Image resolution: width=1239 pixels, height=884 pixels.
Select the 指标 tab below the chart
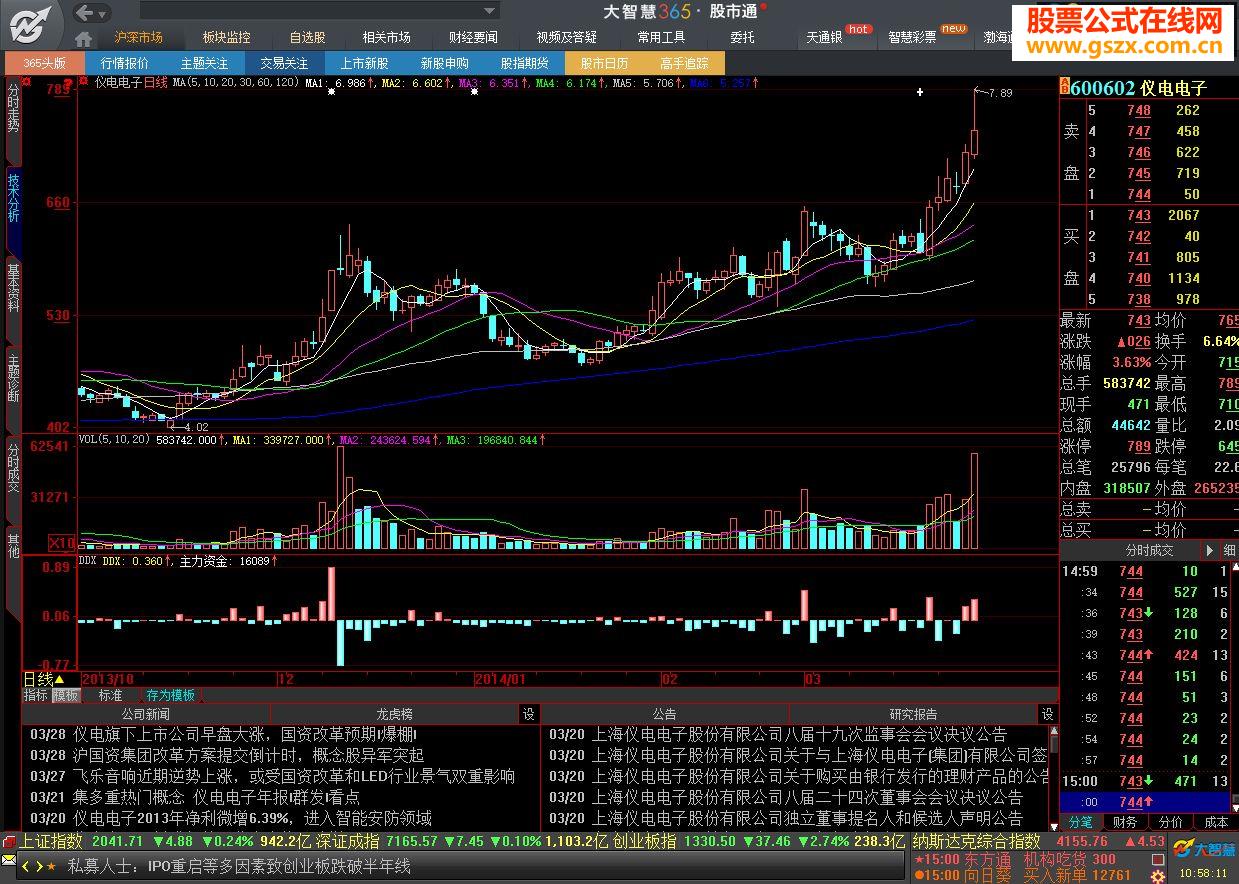click(36, 694)
